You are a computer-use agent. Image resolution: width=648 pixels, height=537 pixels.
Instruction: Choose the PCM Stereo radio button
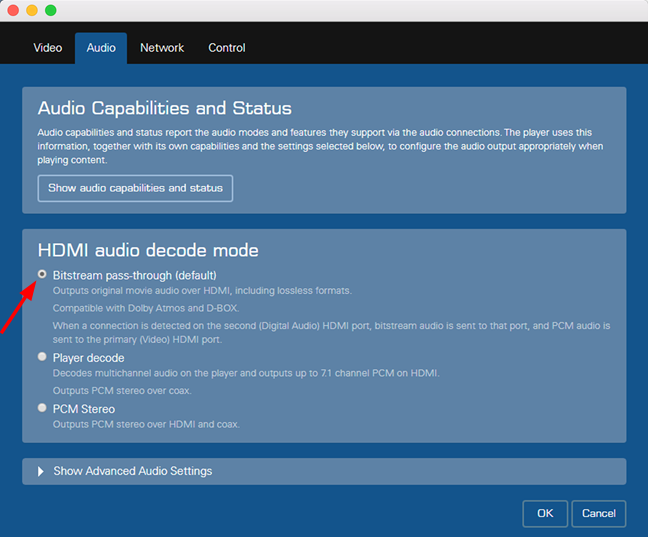[42, 408]
